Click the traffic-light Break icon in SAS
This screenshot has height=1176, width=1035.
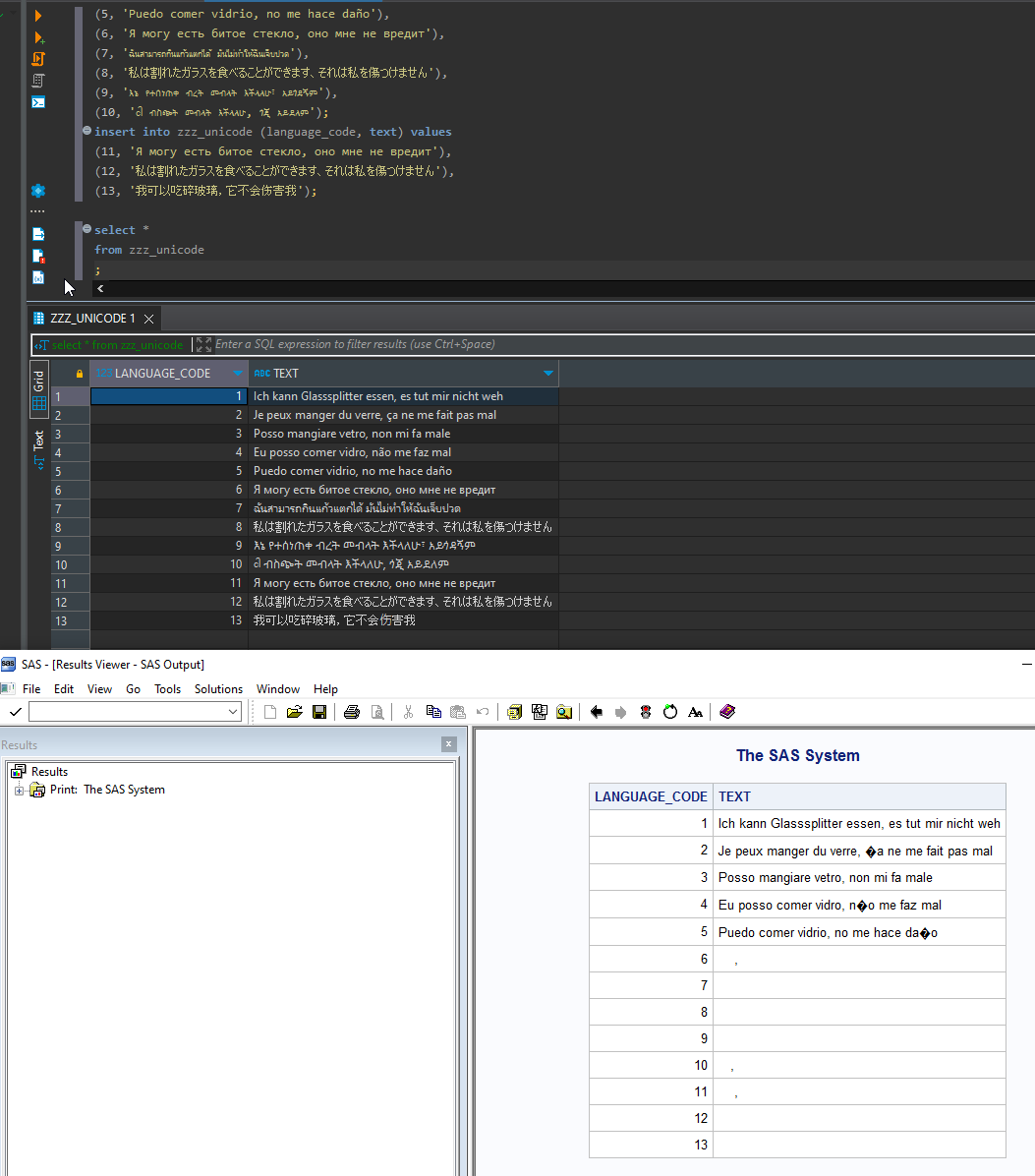(x=645, y=711)
